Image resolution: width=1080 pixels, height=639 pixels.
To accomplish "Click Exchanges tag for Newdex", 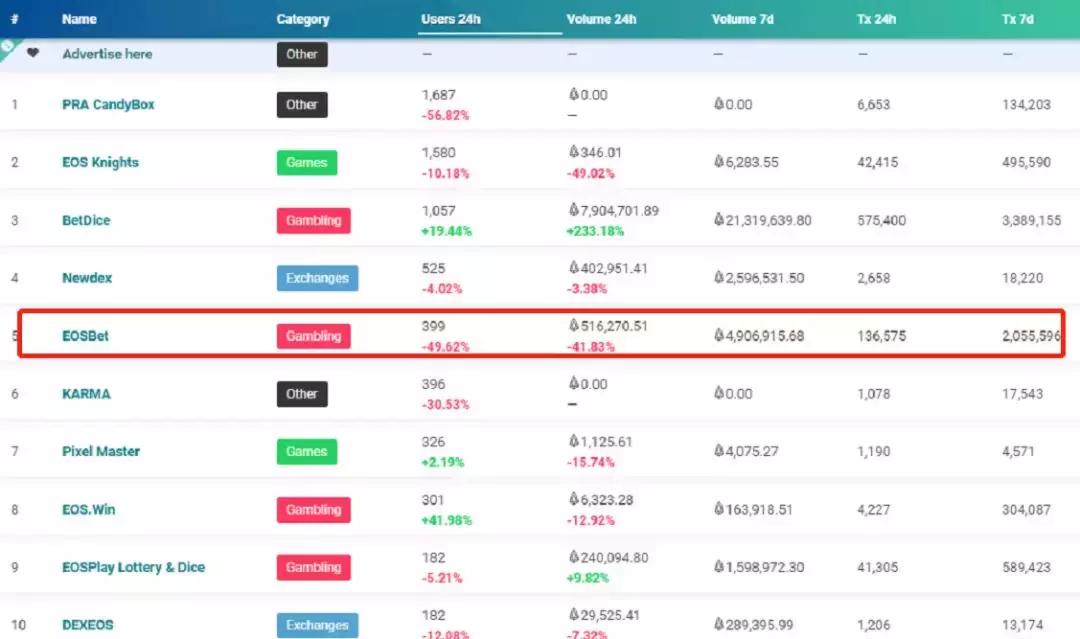I will [318, 278].
